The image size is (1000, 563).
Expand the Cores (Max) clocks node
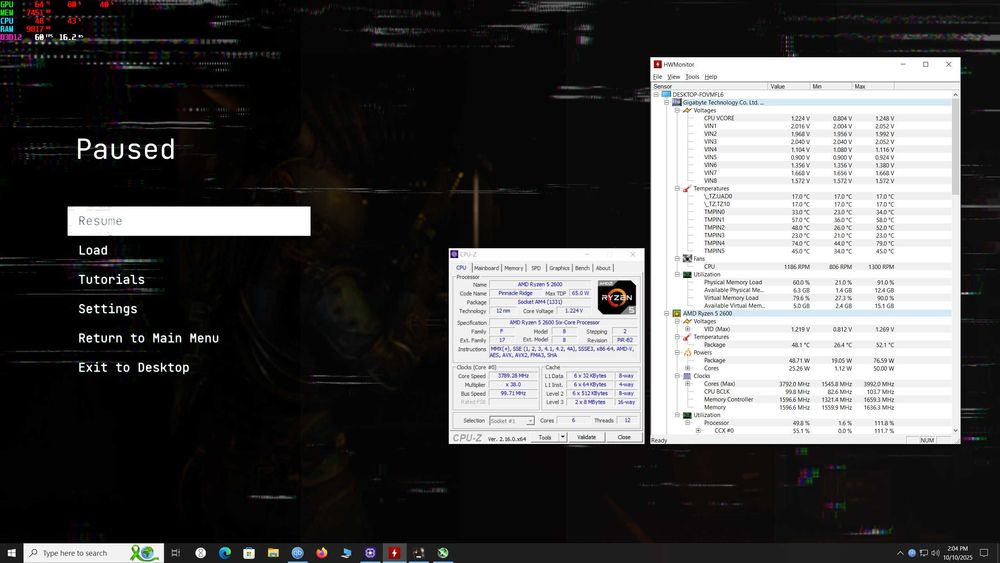coord(688,384)
